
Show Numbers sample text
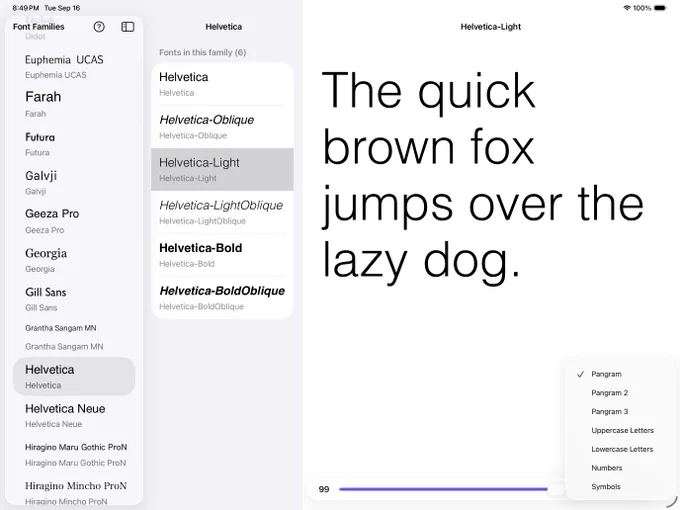click(621, 468)
